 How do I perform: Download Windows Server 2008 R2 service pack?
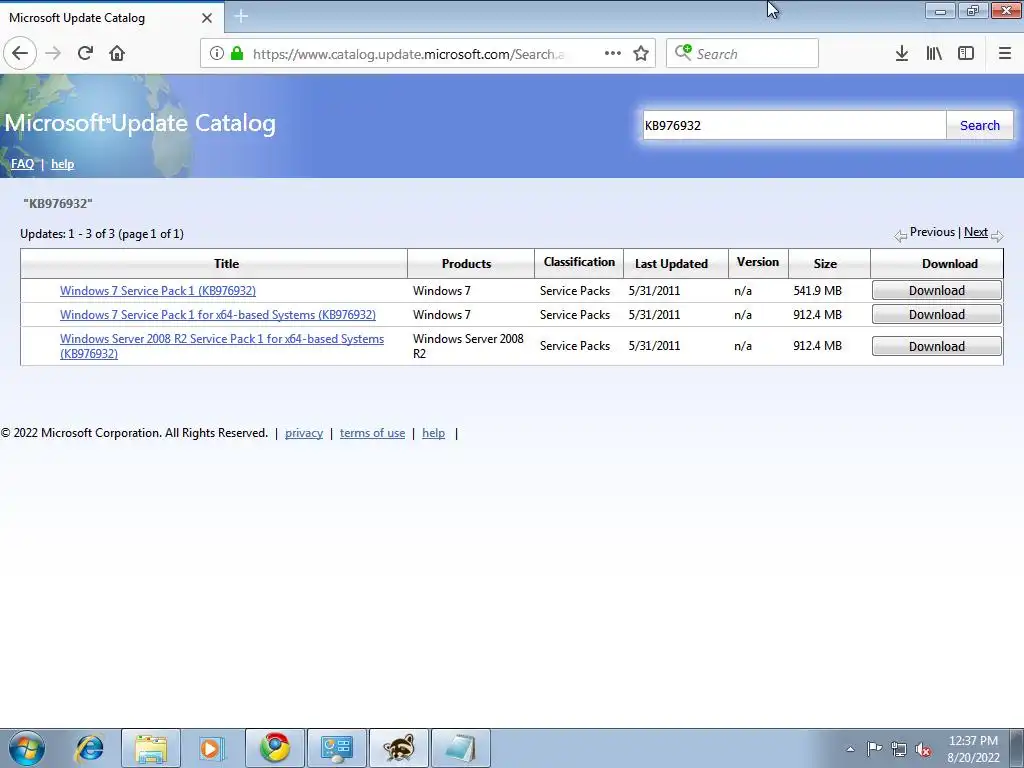(936, 346)
